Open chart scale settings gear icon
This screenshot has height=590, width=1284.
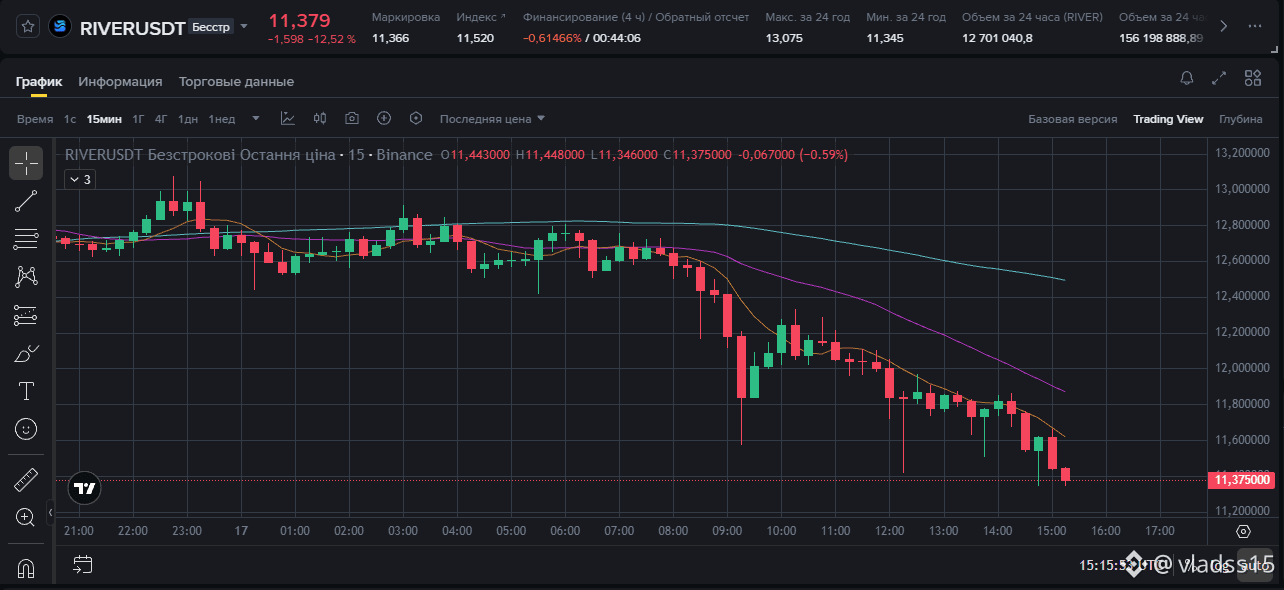click(1243, 531)
